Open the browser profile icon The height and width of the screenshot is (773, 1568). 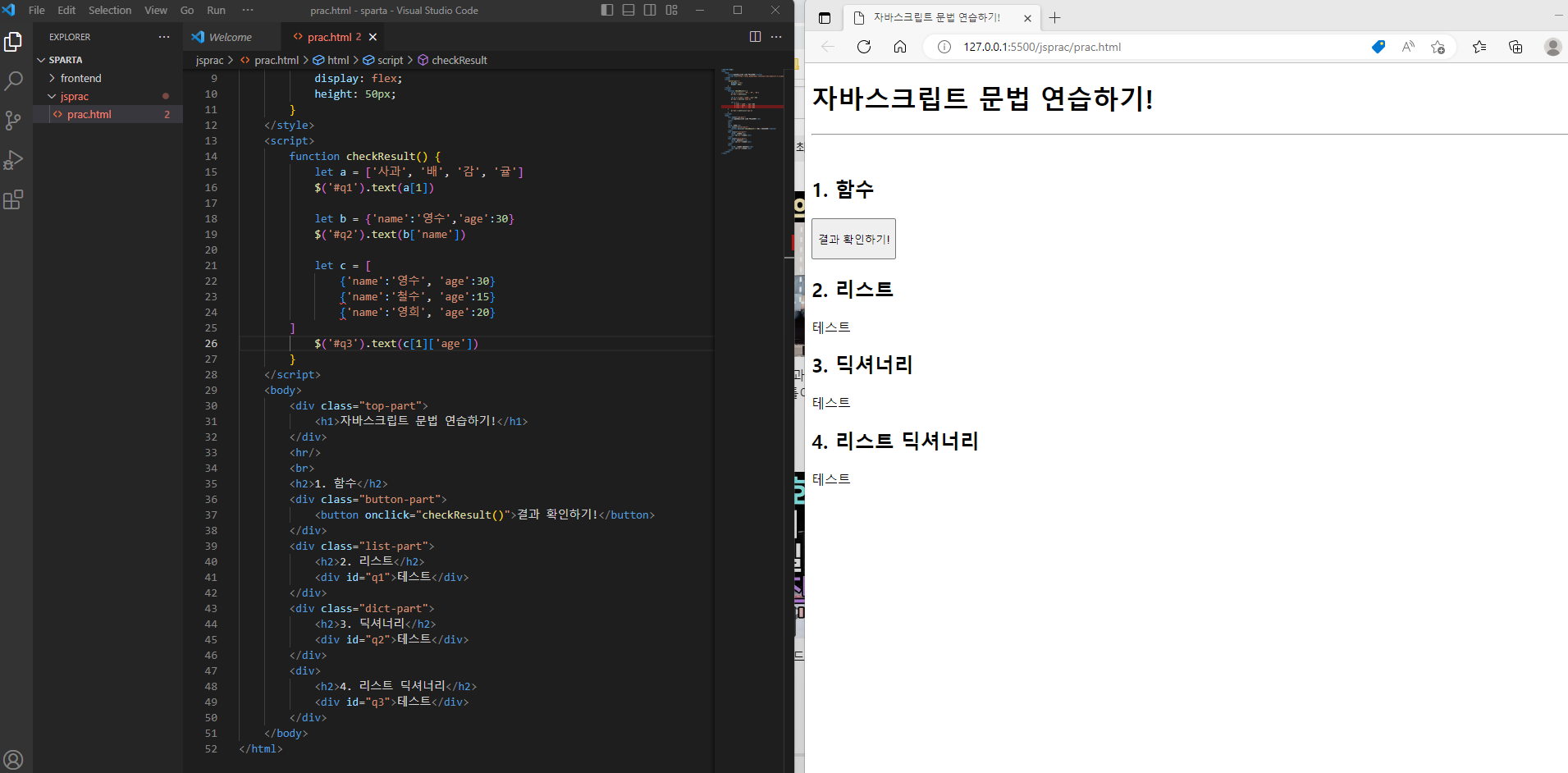[x=1552, y=47]
